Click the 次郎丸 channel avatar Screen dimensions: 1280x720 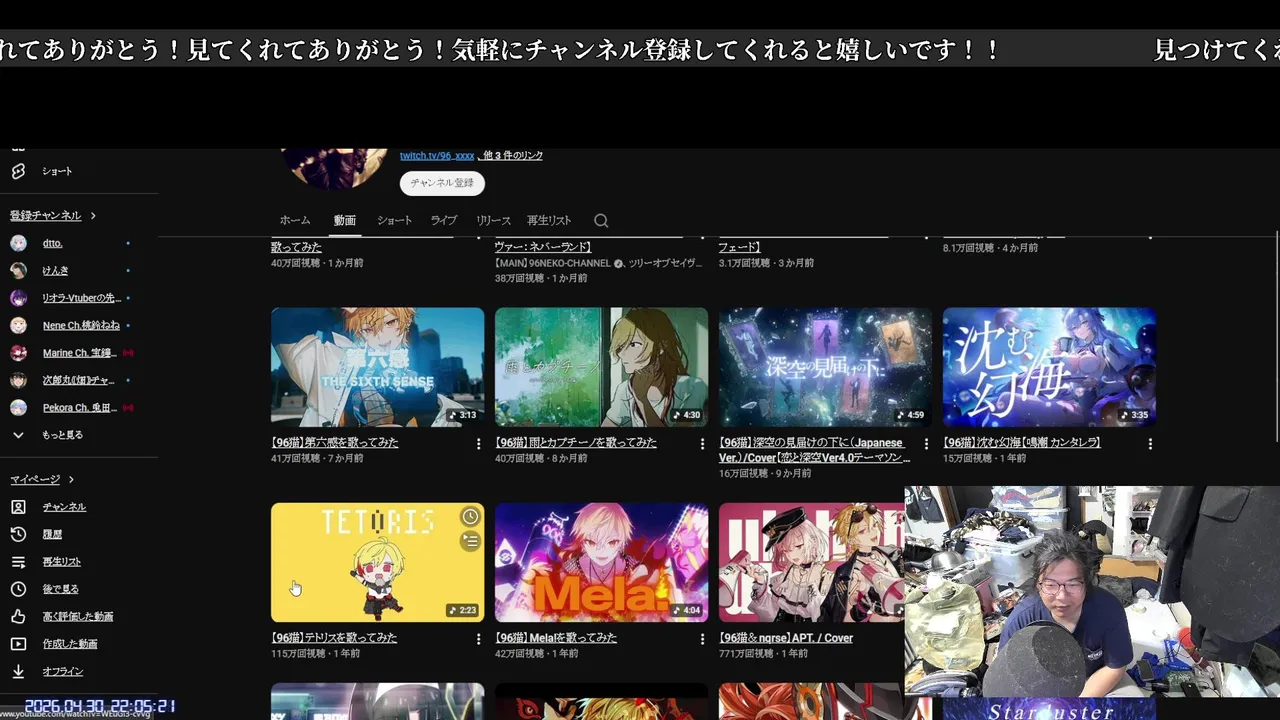tap(18, 380)
